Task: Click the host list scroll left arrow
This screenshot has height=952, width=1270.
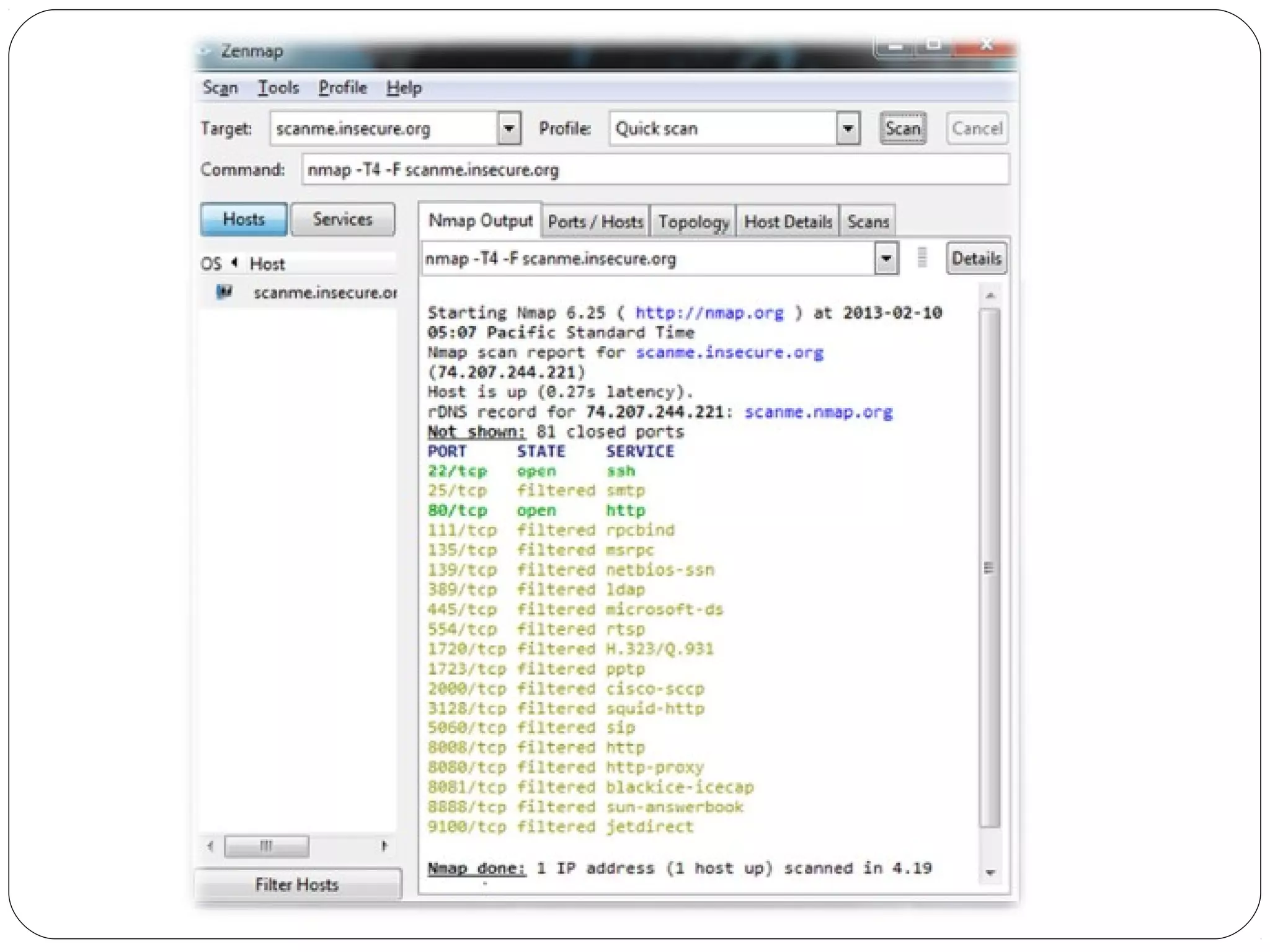Action: click(210, 845)
